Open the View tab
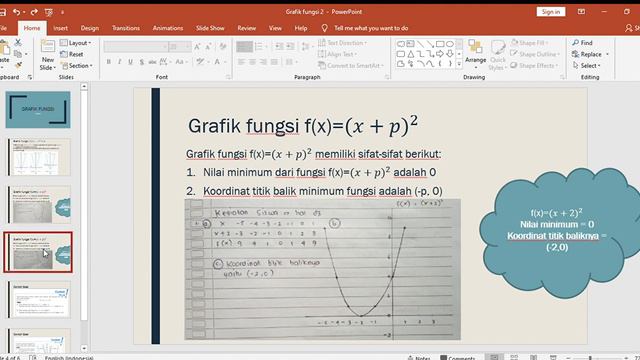 275,28
